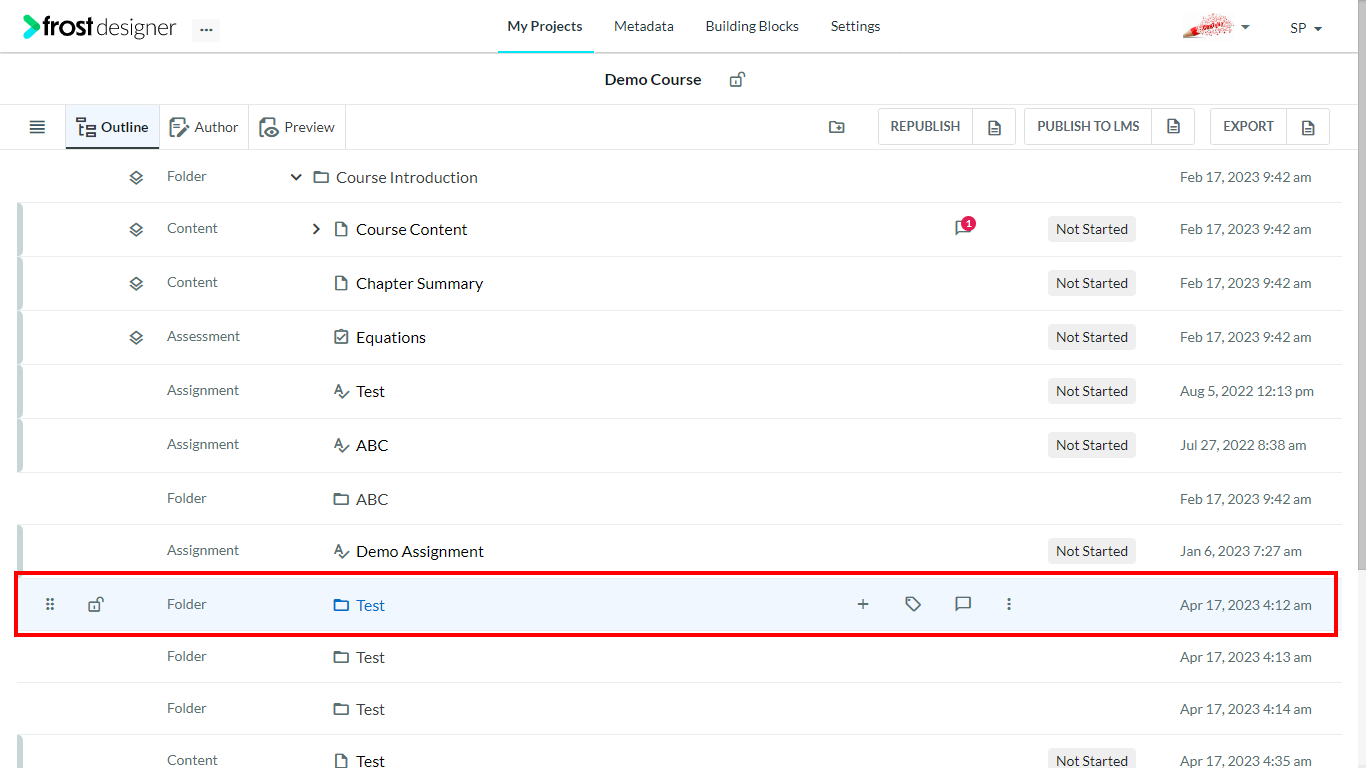1366x768 pixels.
Task: Open the Demo Assignment item
Action: [x=420, y=551]
